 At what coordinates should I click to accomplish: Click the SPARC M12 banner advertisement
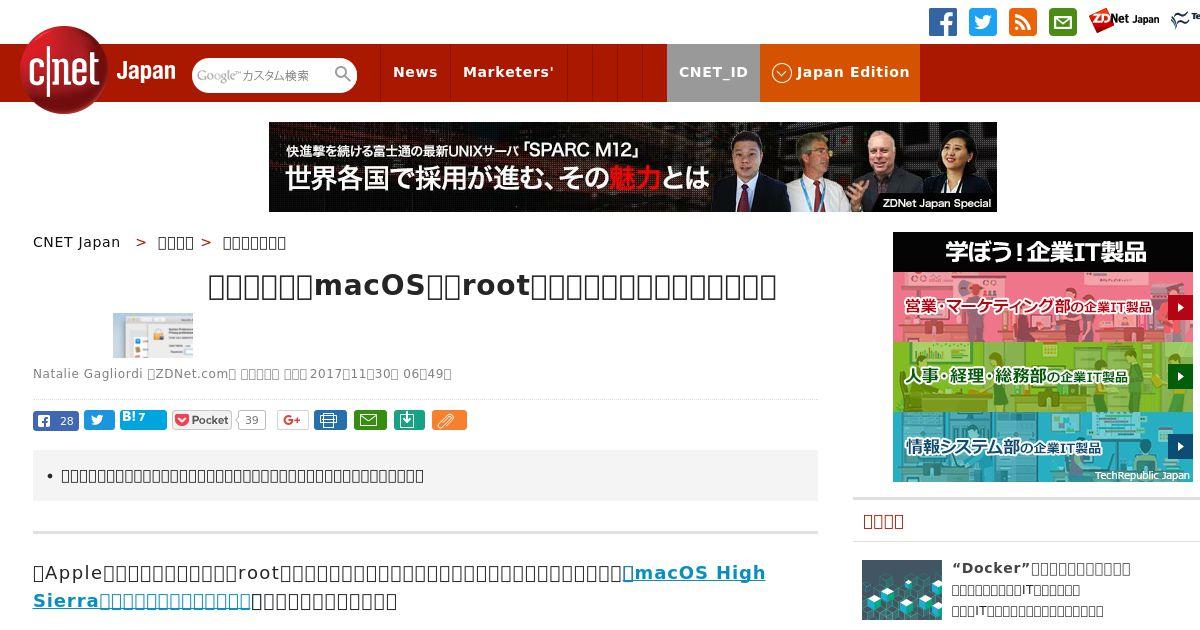[633, 167]
